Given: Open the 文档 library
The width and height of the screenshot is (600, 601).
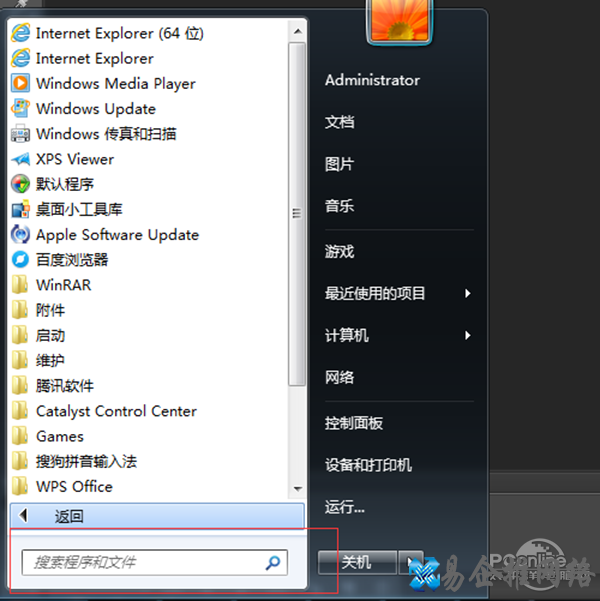Looking at the screenshot, I should pos(339,122).
